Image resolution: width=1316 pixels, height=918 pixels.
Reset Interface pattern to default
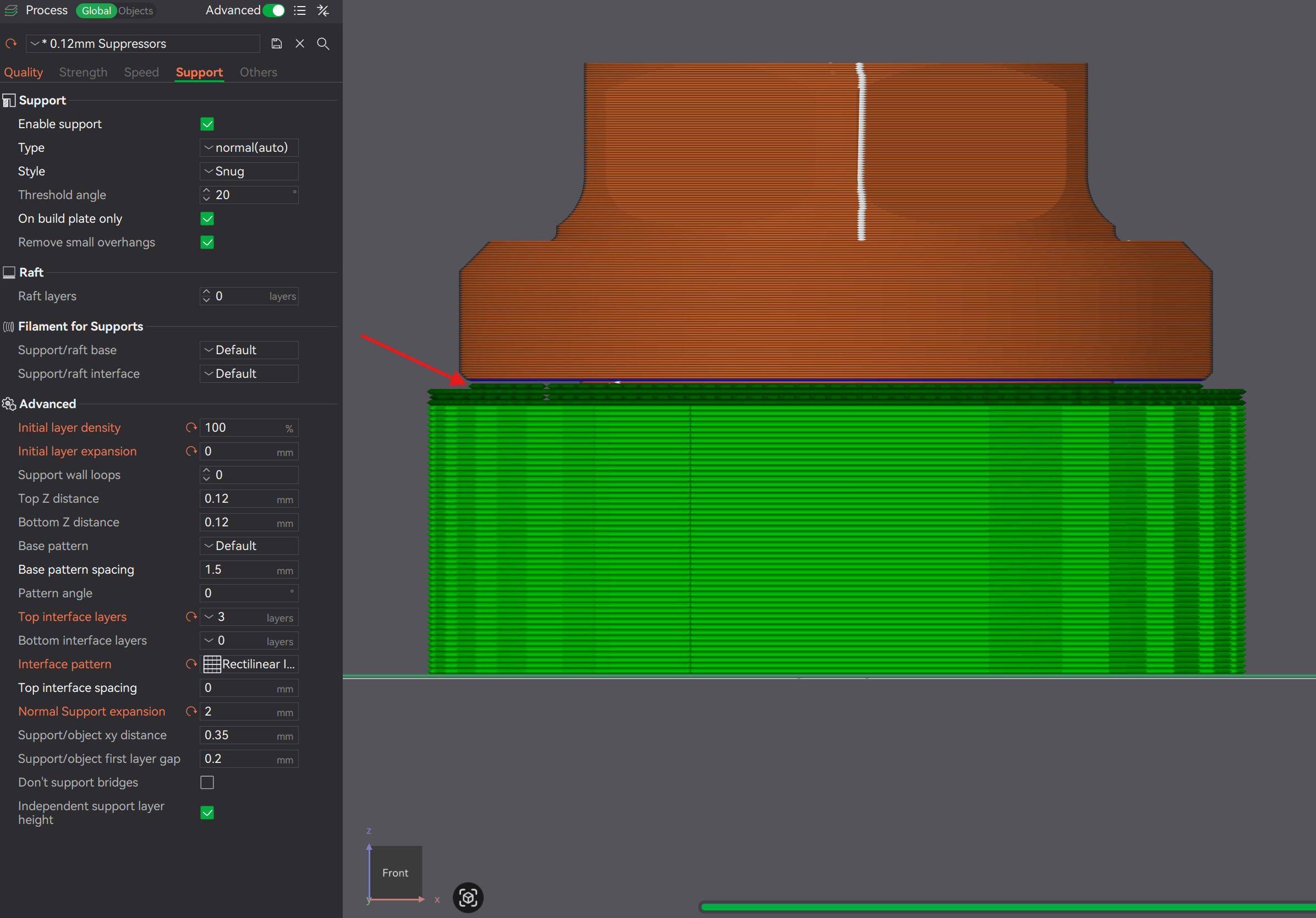click(191, 664)
